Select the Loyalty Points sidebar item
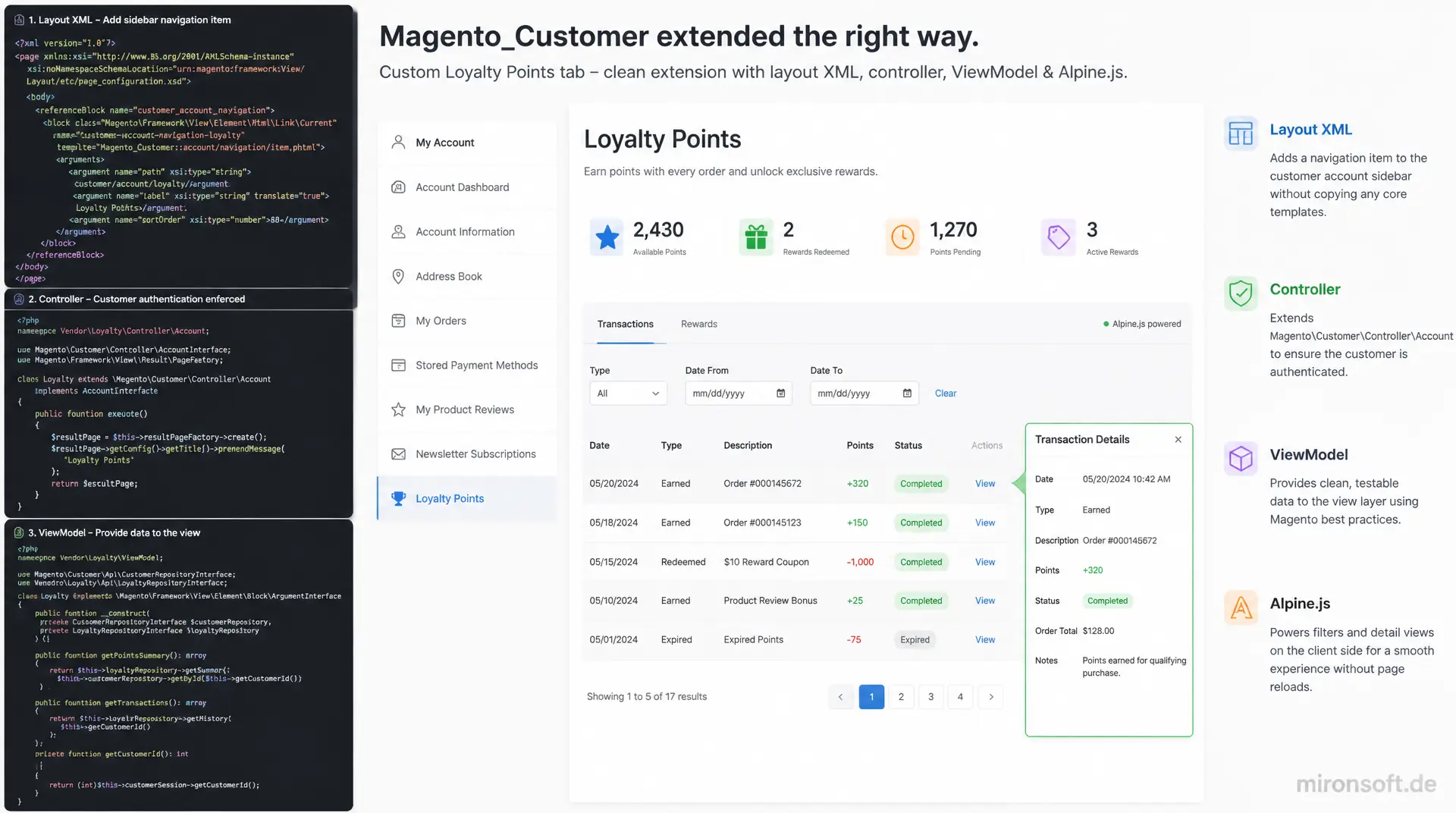Screen dimensions: 1456x813 [x=466, y=498]
